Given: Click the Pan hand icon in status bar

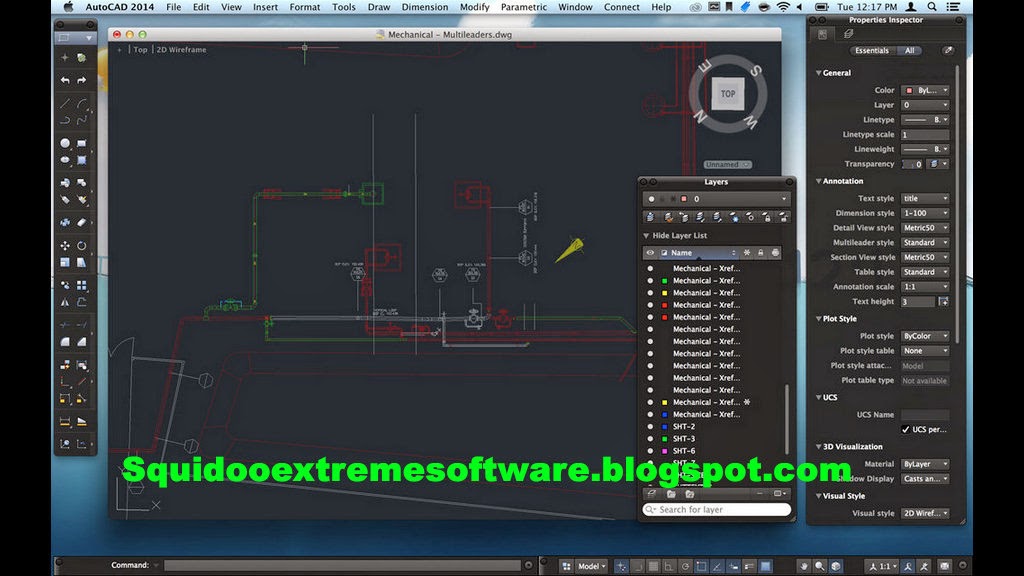Looking at the screenshot, I should click(x=803, y=566).
